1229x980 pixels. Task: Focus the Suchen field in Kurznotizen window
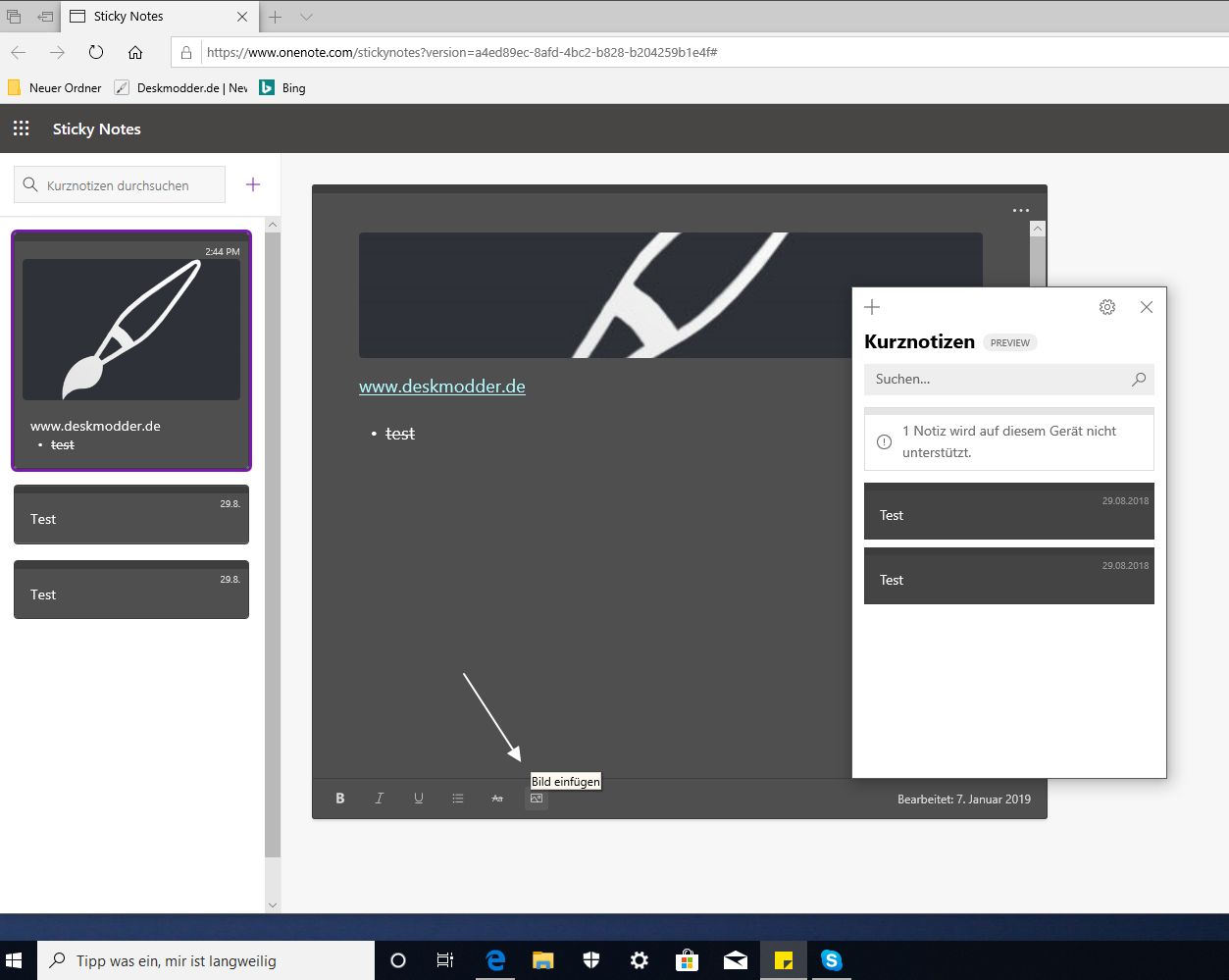click(1009, 379)
